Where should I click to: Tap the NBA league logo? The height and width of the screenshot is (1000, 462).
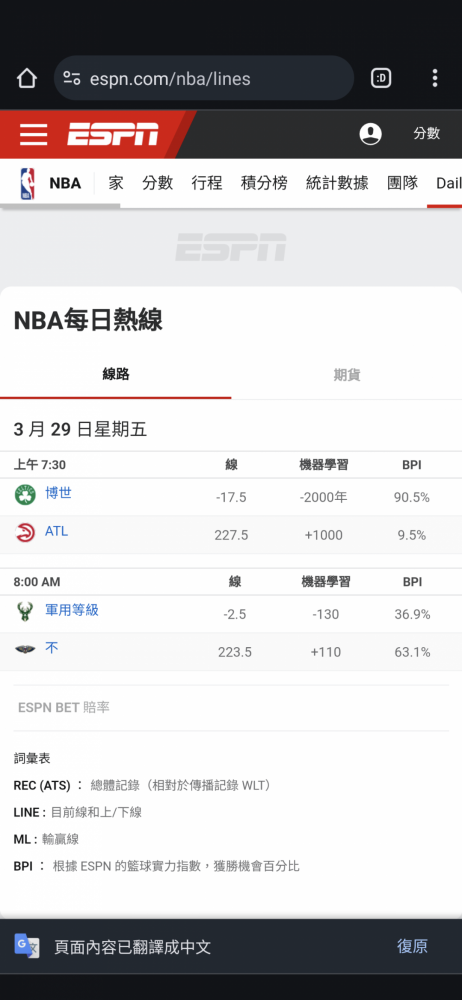click(x=27, y=184)
